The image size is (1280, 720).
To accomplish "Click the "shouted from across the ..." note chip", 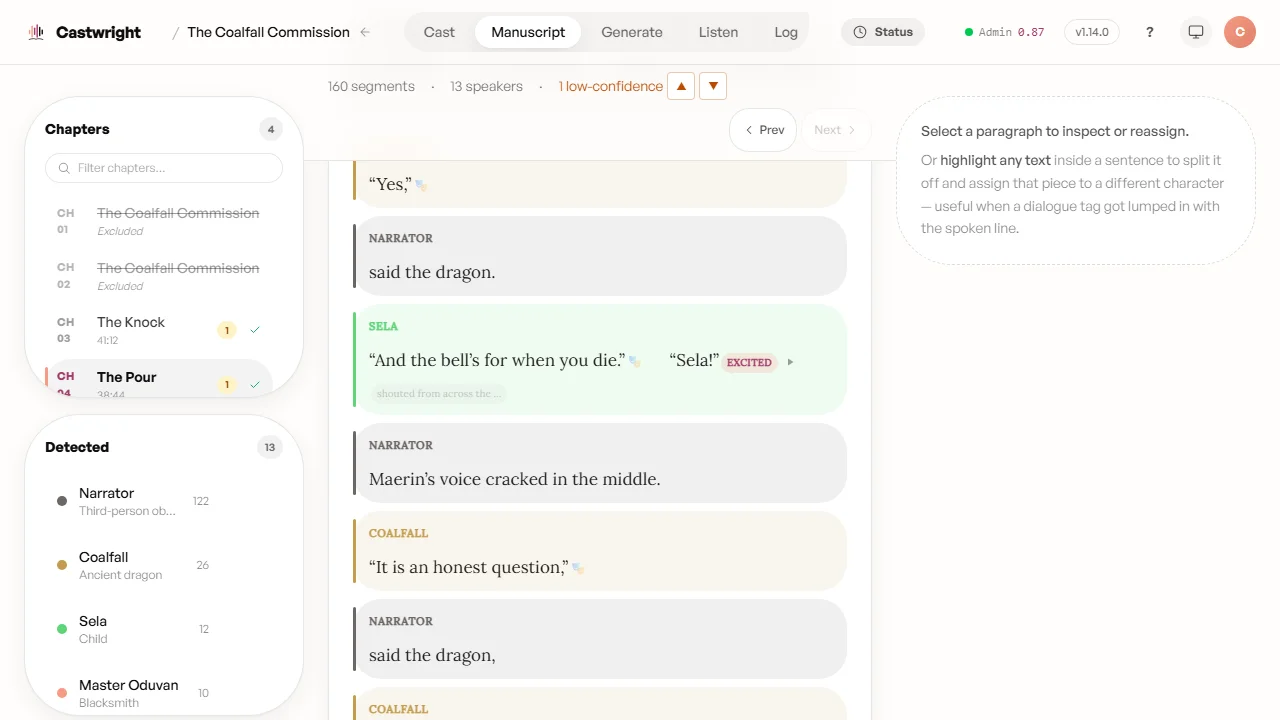I will click(x=439, y=394).
